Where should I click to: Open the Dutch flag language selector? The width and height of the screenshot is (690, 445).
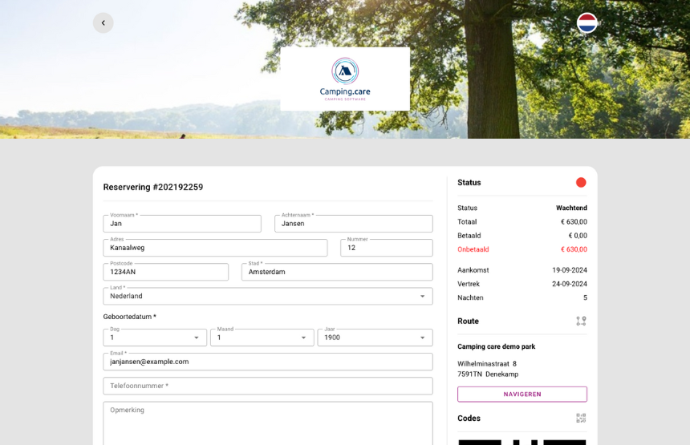(587, 23)
